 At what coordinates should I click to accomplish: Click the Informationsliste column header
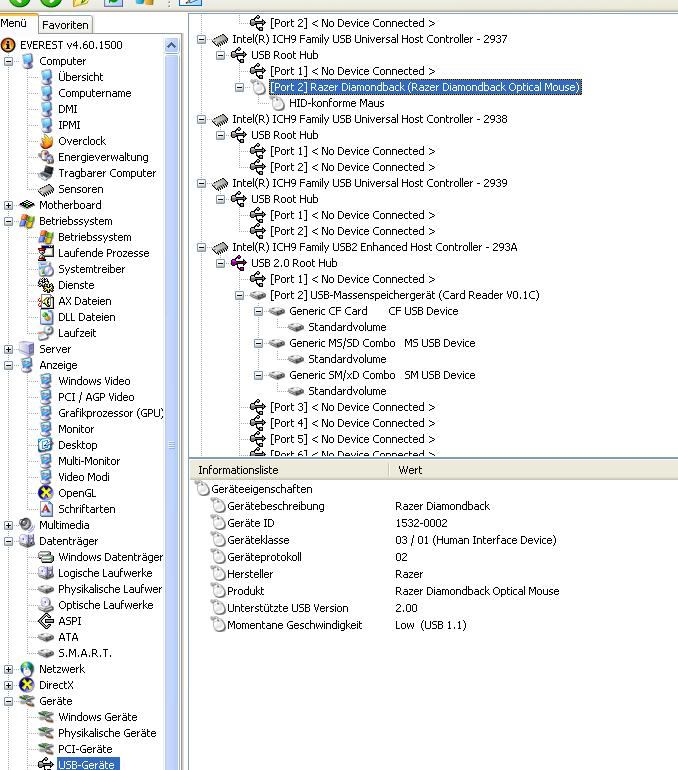point(289,470)
